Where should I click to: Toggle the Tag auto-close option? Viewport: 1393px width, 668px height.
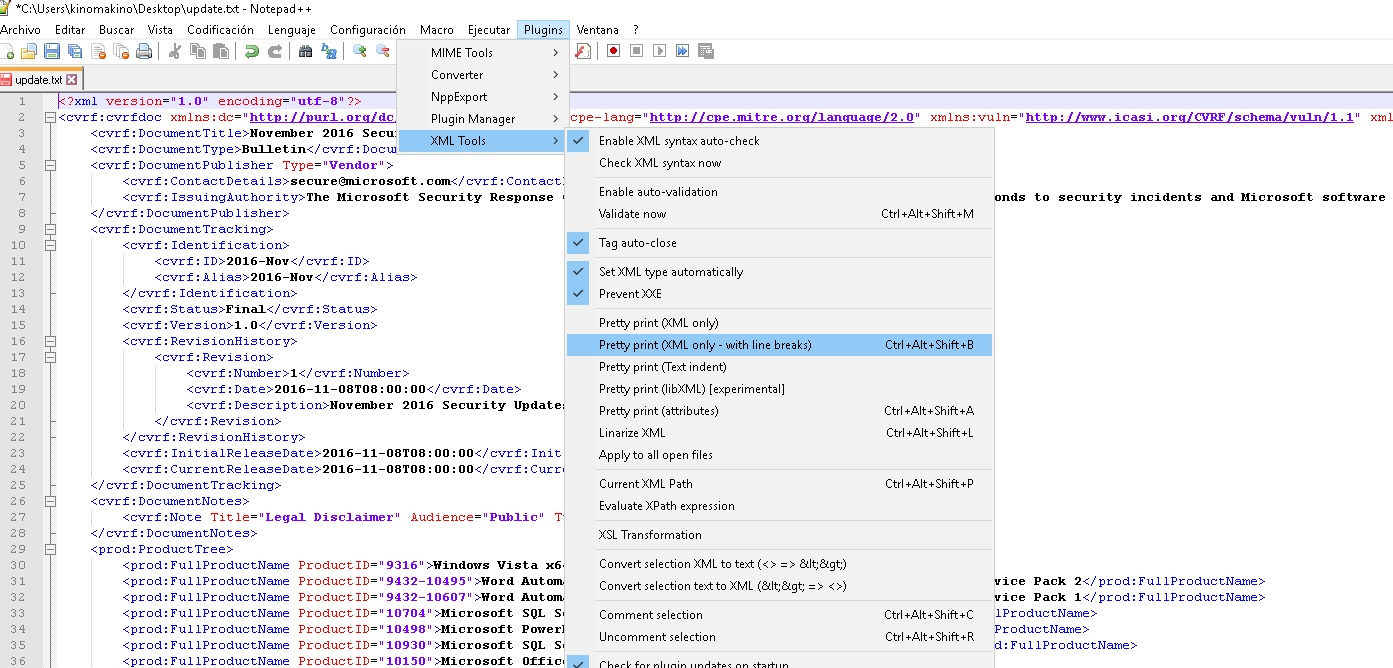[637, 243]
